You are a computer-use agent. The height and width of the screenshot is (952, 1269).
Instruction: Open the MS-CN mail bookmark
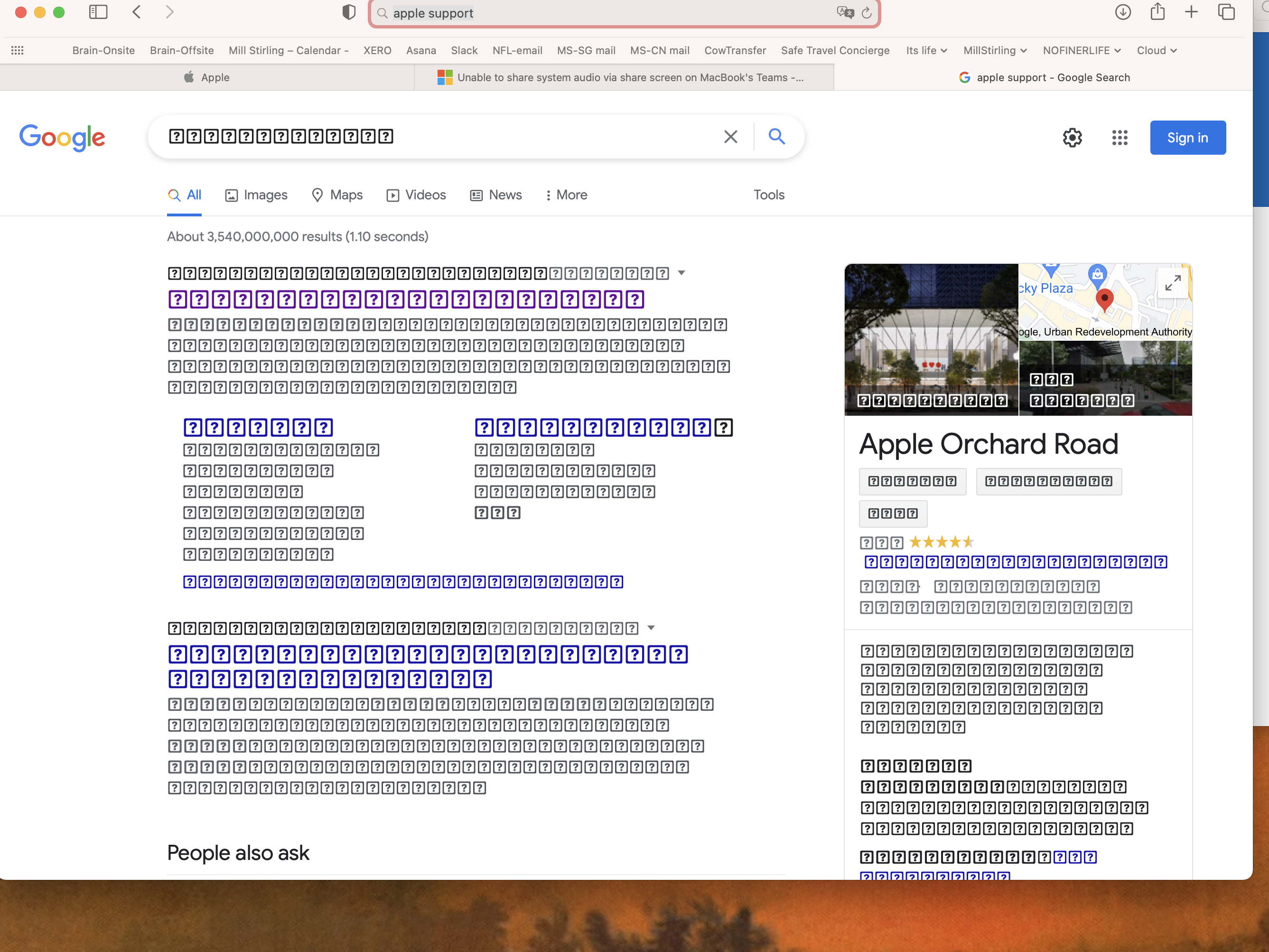click(x=660, y=50)
